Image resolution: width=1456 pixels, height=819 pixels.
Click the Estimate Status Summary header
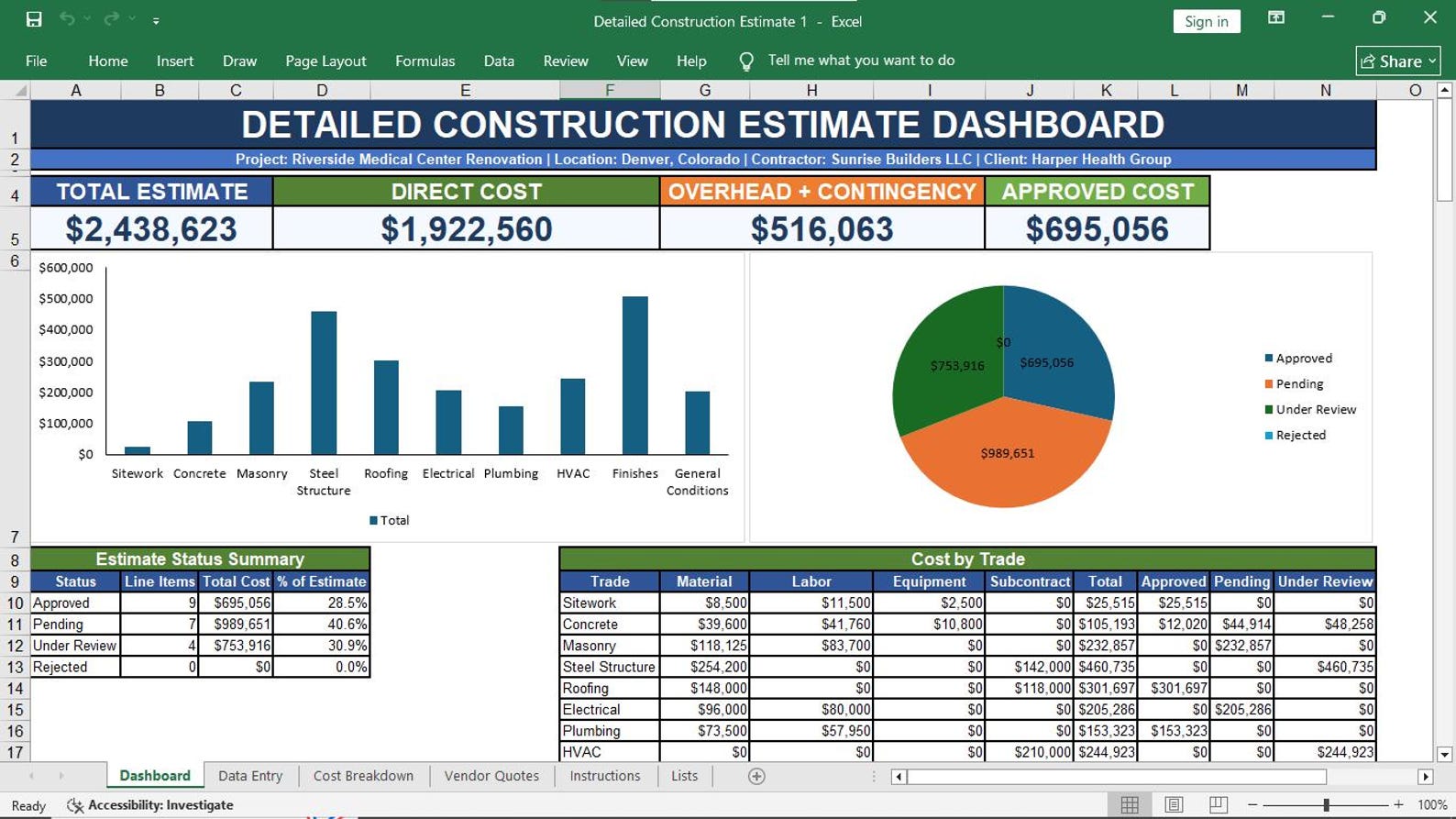click(200, 559)
